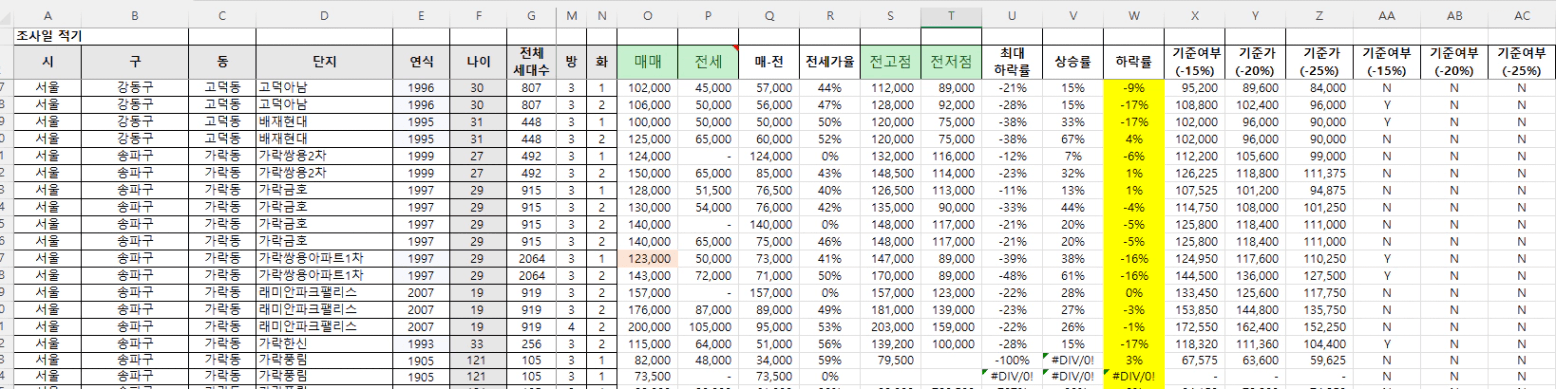Click the 기준가 (-25%) header cell
This screenshot has width=1556, height=389.
1319,61
